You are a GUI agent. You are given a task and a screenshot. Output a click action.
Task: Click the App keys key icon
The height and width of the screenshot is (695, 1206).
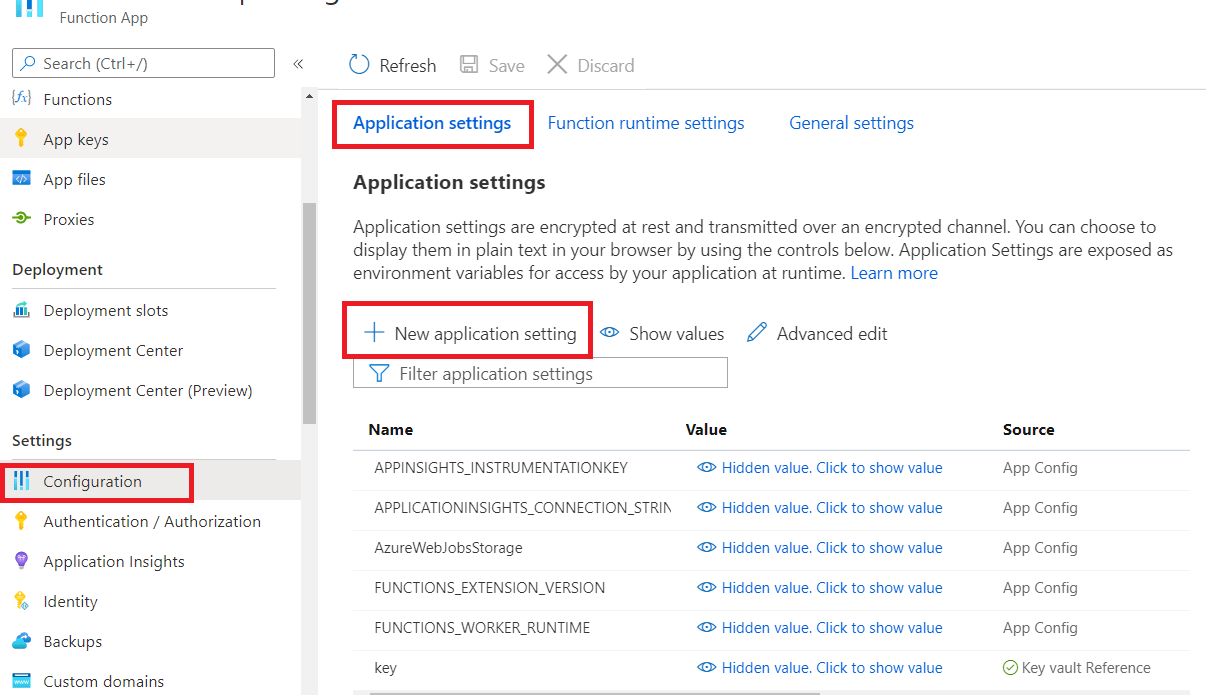coord(21,139)
